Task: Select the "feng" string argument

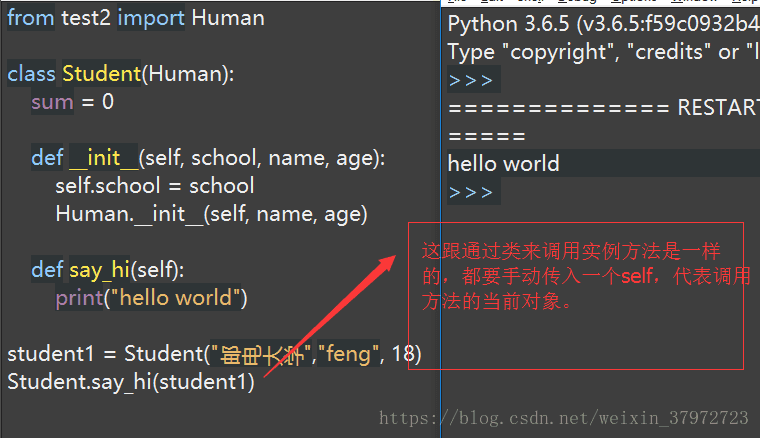Action: pyautogui.click(x=348, y=354)
